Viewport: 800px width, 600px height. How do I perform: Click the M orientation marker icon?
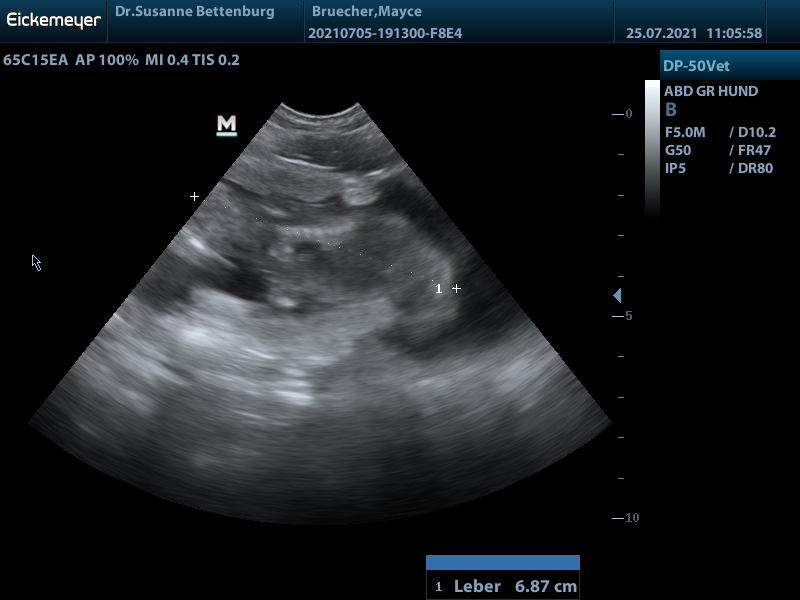click(227, 125)
